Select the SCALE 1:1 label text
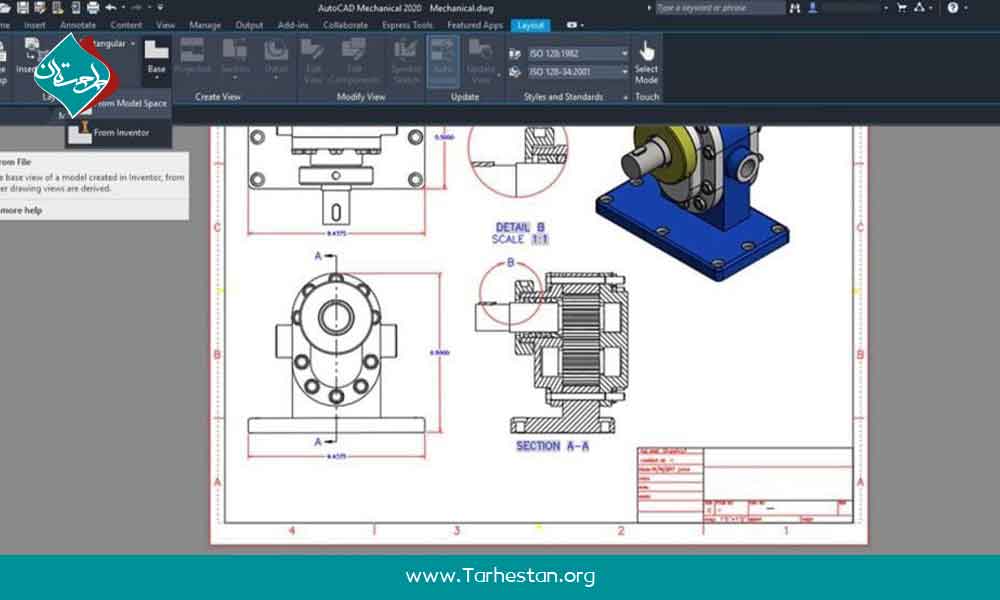 coord(520,239)
